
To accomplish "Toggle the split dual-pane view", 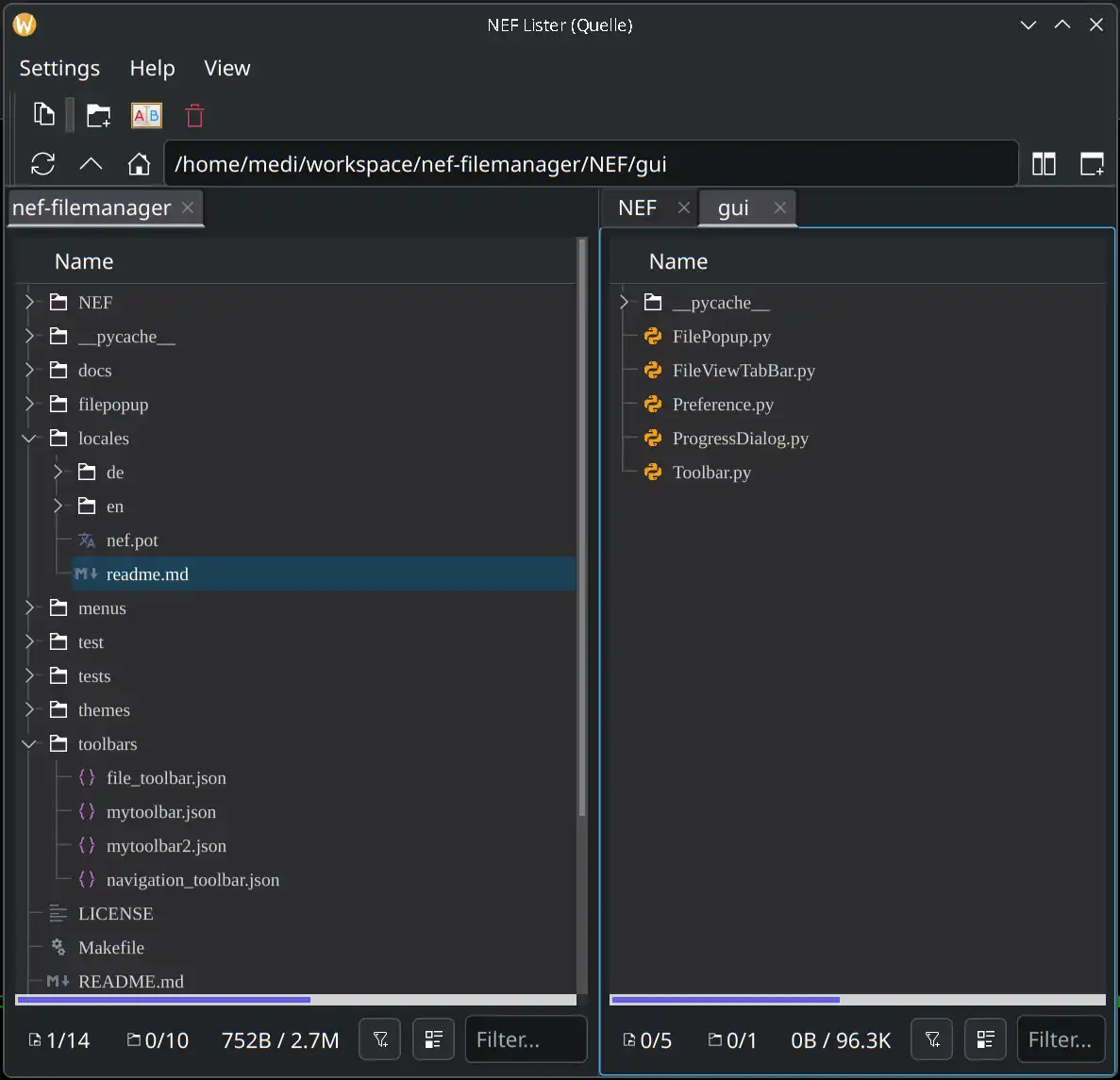I will [1044, 164].
